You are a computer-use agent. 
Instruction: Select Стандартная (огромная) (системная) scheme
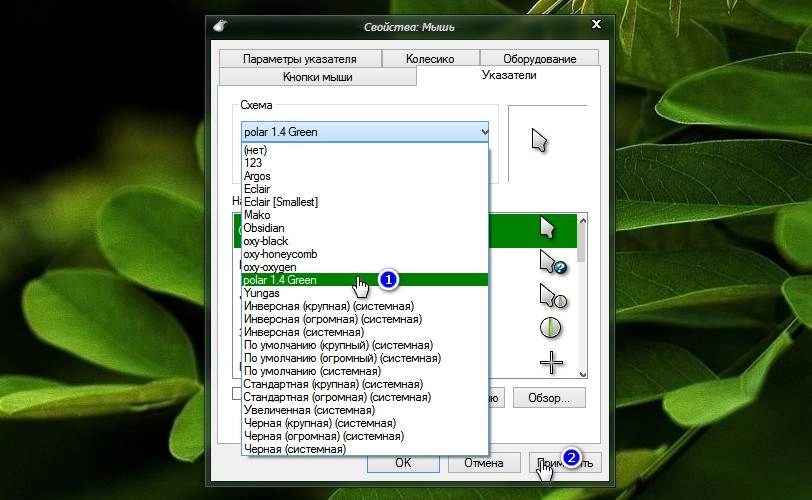[365, 397]
